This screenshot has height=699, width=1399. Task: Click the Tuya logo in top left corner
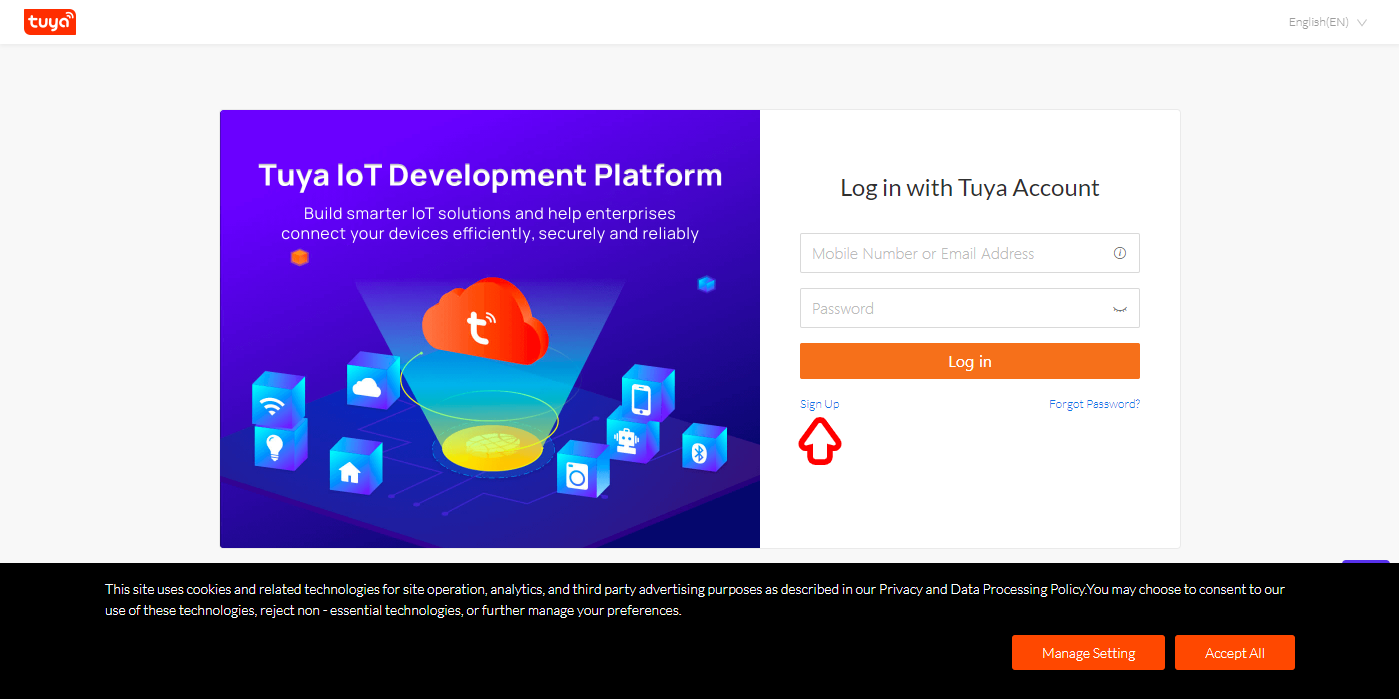tap(49, 21)
